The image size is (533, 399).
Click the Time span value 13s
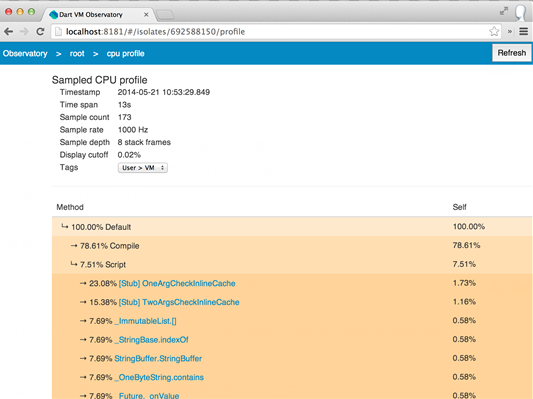coord(124,105)
